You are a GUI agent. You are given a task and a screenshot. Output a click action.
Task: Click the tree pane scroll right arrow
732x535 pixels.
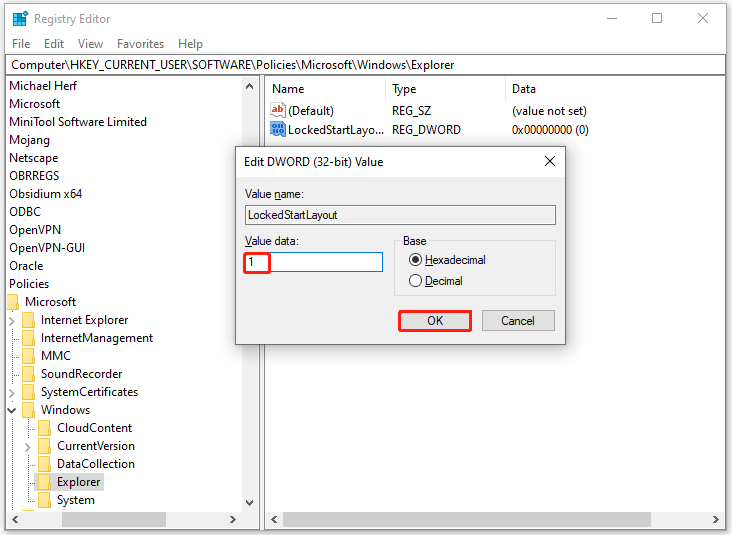pyautogui.click(x=232, y=519)
